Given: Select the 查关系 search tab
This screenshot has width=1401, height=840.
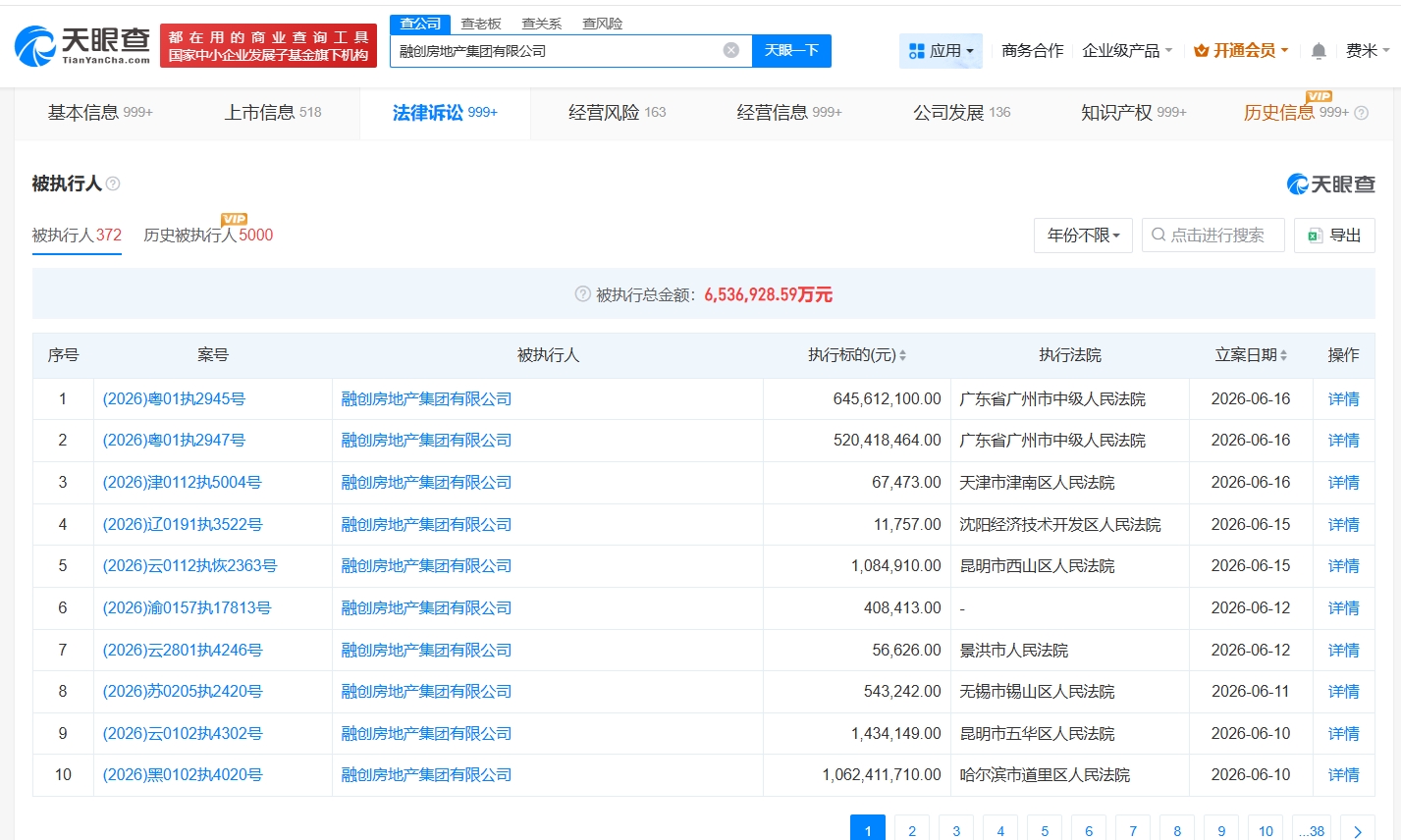Looking at the screenshot, I should pos(542,24).
